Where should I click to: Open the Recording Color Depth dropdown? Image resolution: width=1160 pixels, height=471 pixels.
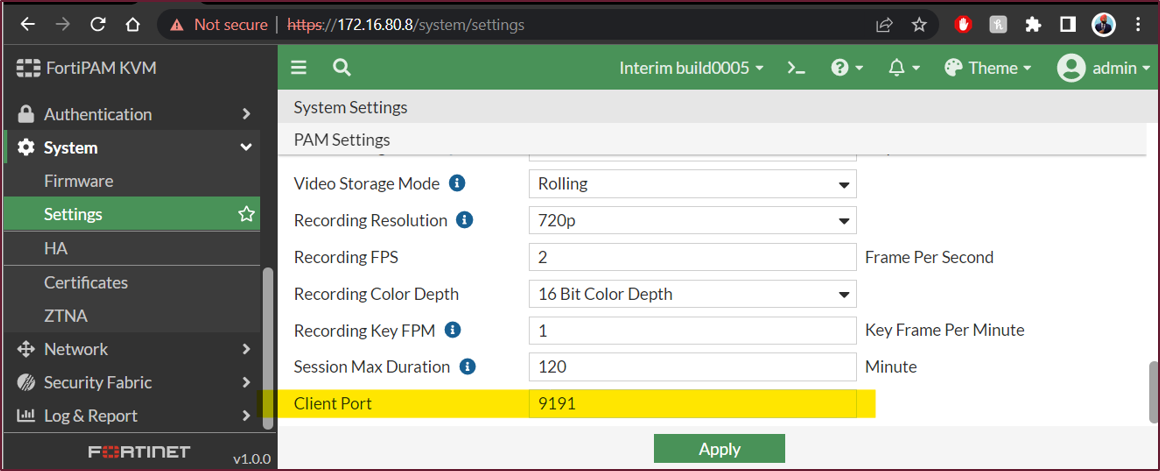point(692,294)
